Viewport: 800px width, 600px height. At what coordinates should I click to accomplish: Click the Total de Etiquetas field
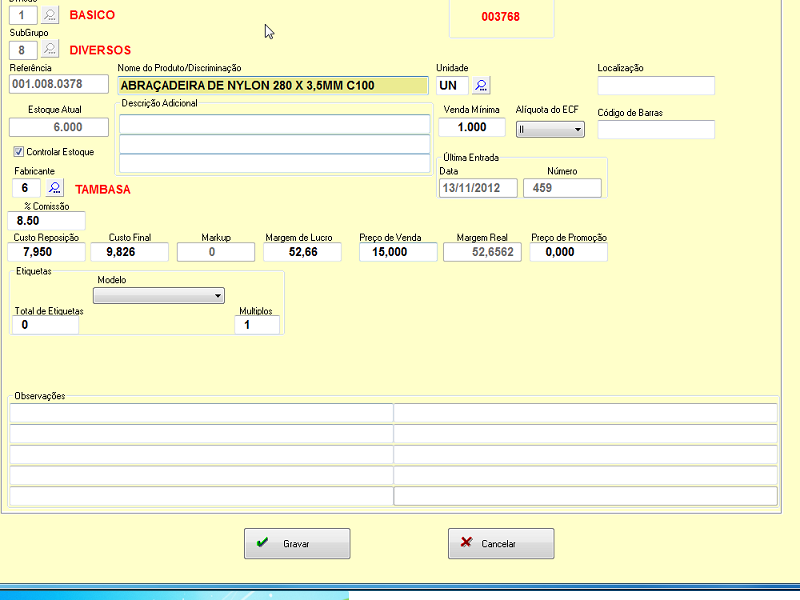point(44,325)
